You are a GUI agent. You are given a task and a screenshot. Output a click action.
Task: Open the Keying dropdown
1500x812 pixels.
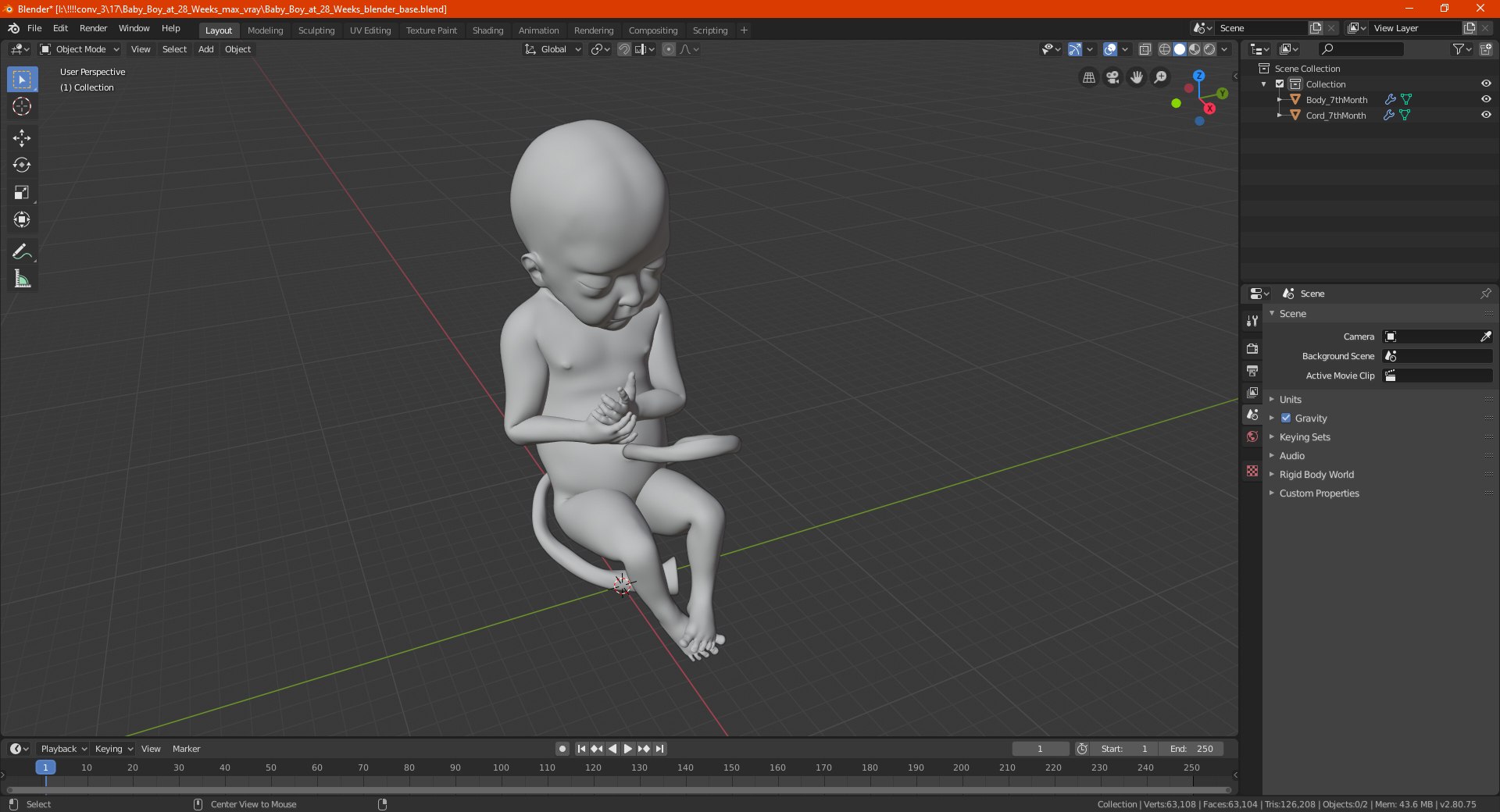click(x=113, y=749)
